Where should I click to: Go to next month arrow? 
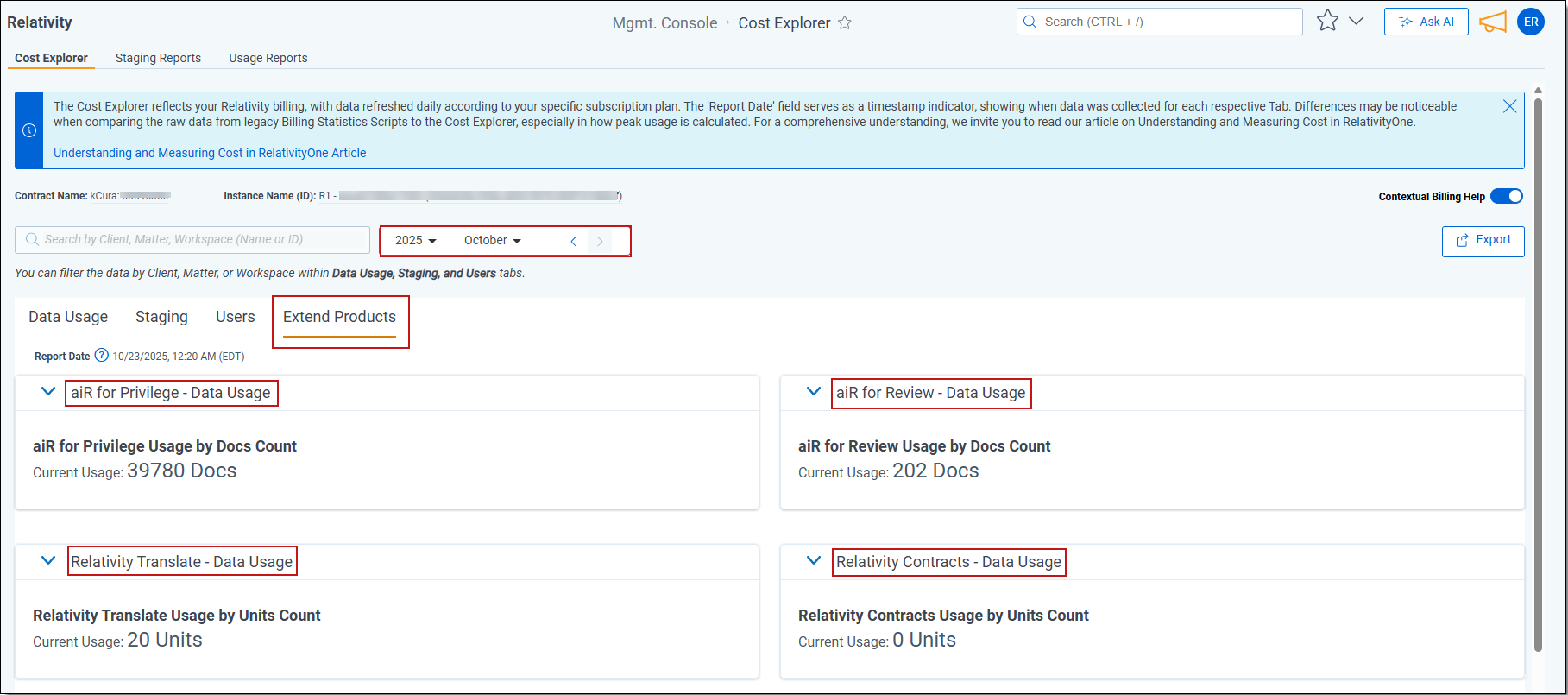click(600, 241)
